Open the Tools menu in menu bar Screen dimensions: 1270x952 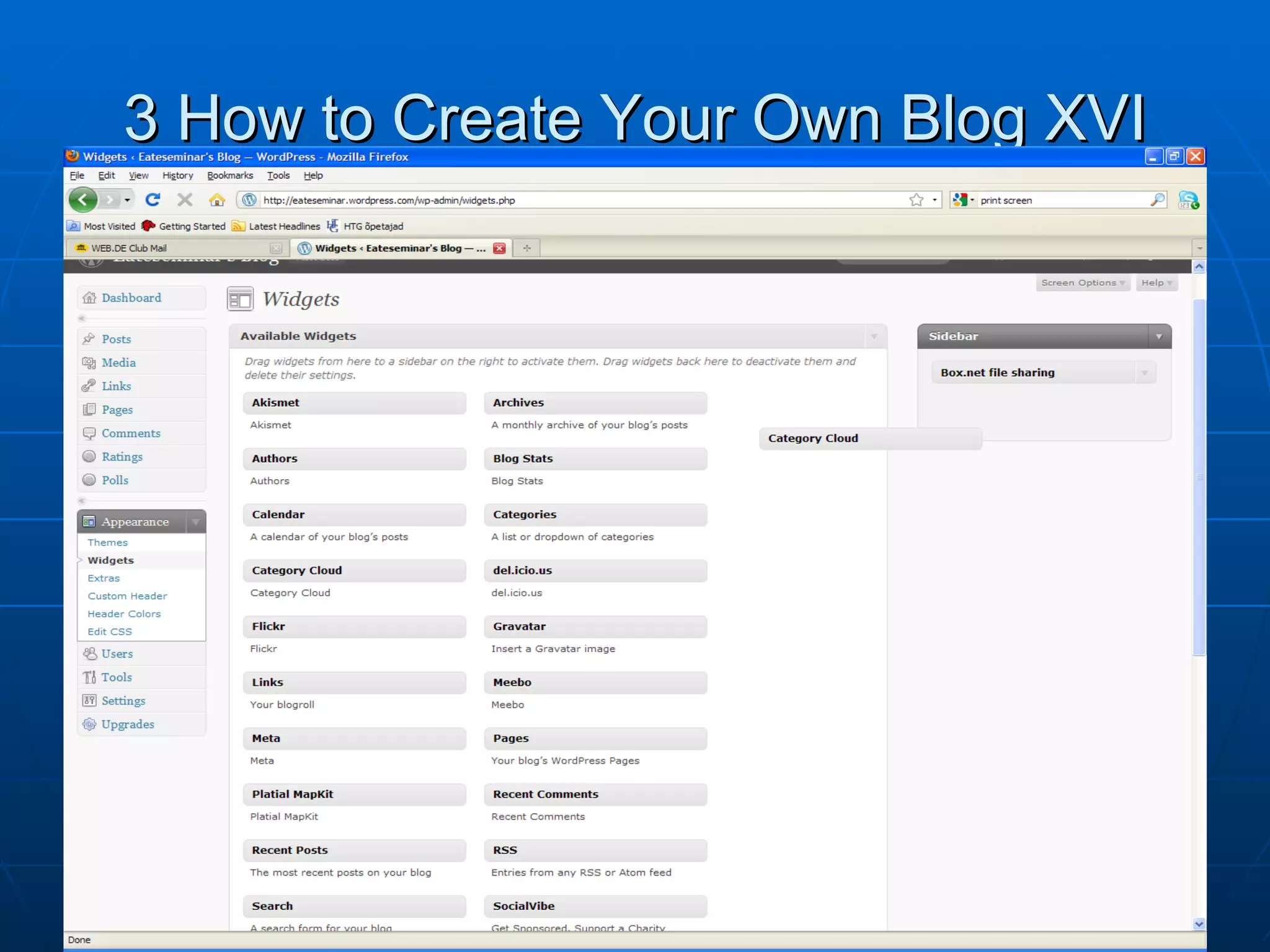(x=278, y=175)
